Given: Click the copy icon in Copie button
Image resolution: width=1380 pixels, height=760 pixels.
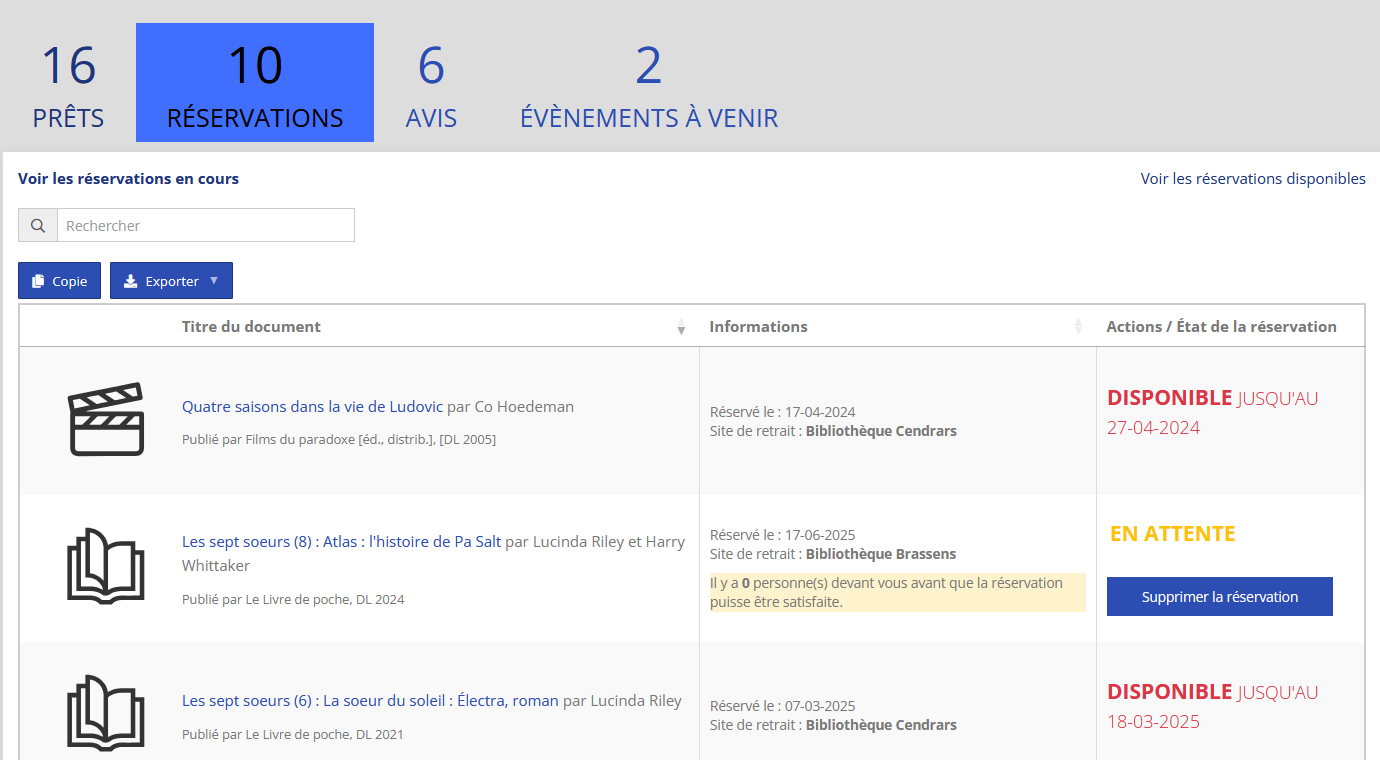Looking at the screenshot, I should point(38,281).
